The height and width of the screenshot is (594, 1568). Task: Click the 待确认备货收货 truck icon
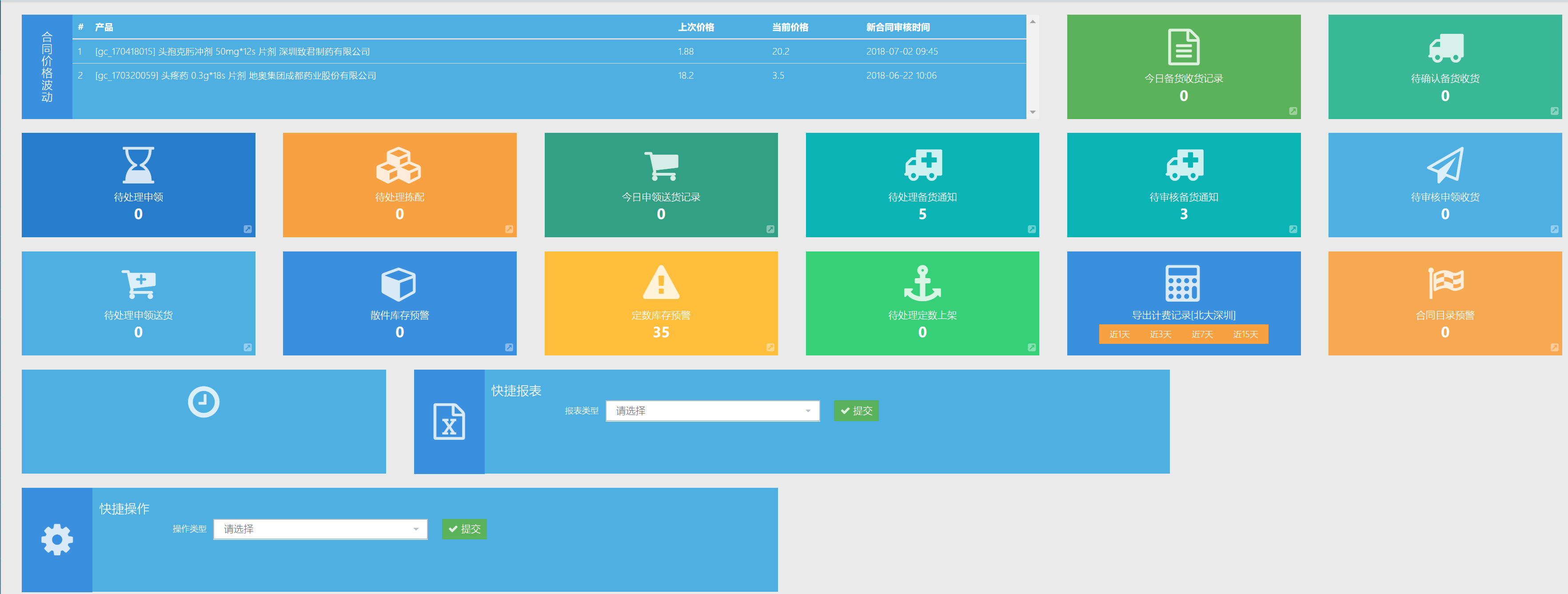[1446, 48]
